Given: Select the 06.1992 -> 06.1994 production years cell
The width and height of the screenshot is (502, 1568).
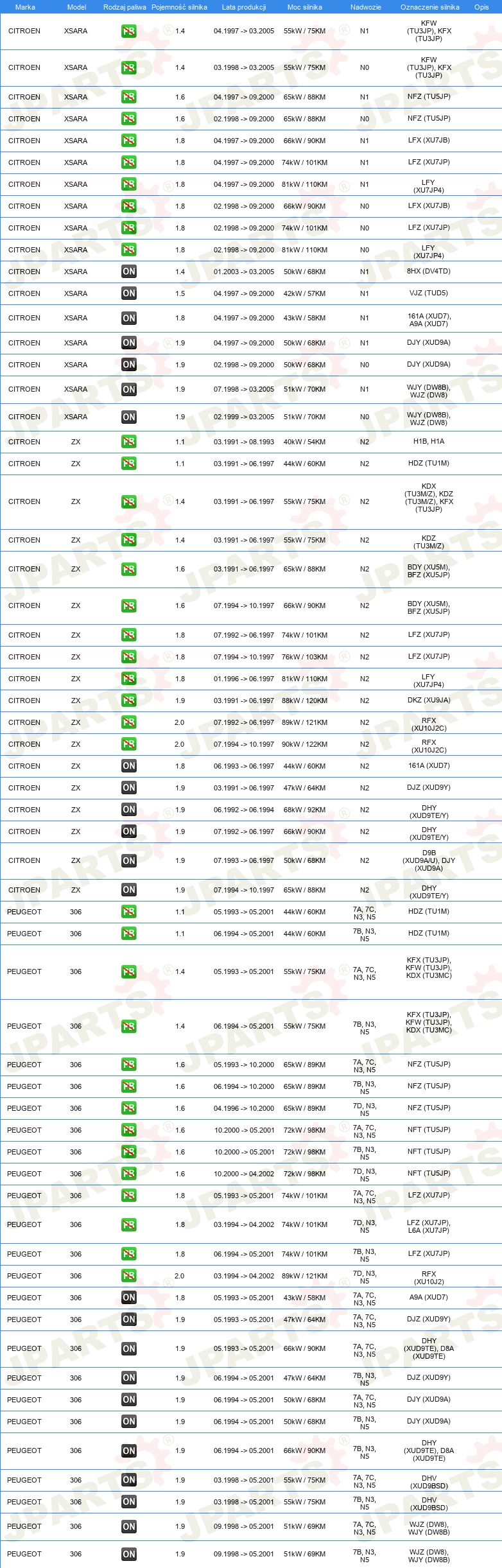Looking at the screenshot, I should pyautogui.click(x=244, y=810).
